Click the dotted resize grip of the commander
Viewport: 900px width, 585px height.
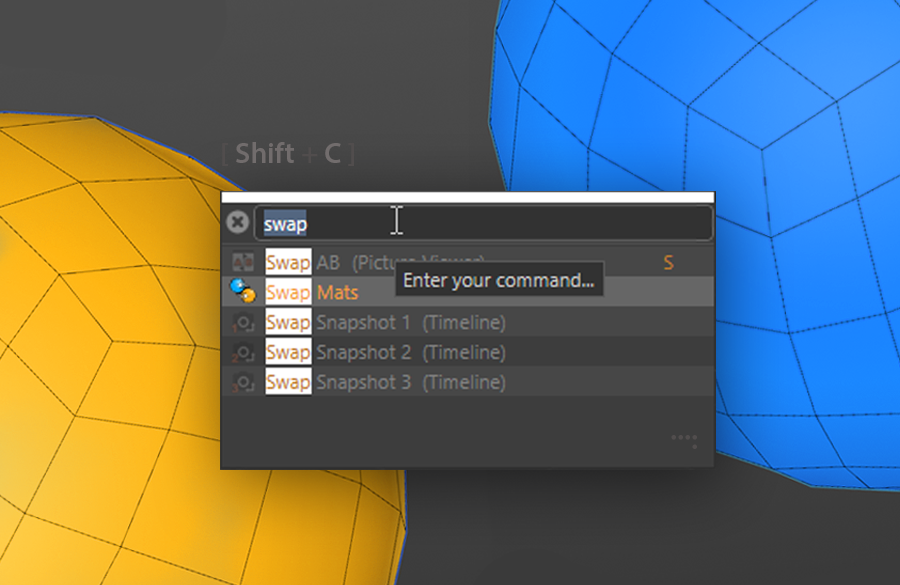tap(685, 441)
